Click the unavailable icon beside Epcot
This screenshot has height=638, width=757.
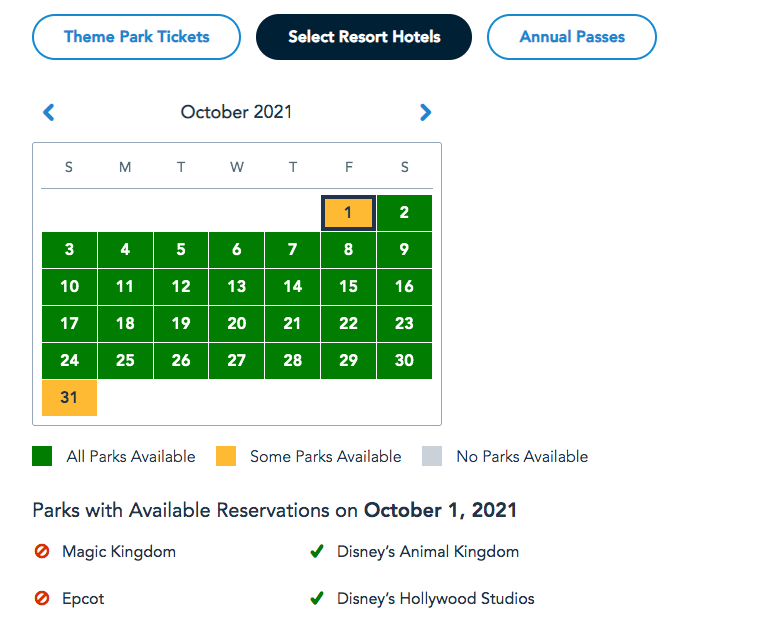click(42, 599)
